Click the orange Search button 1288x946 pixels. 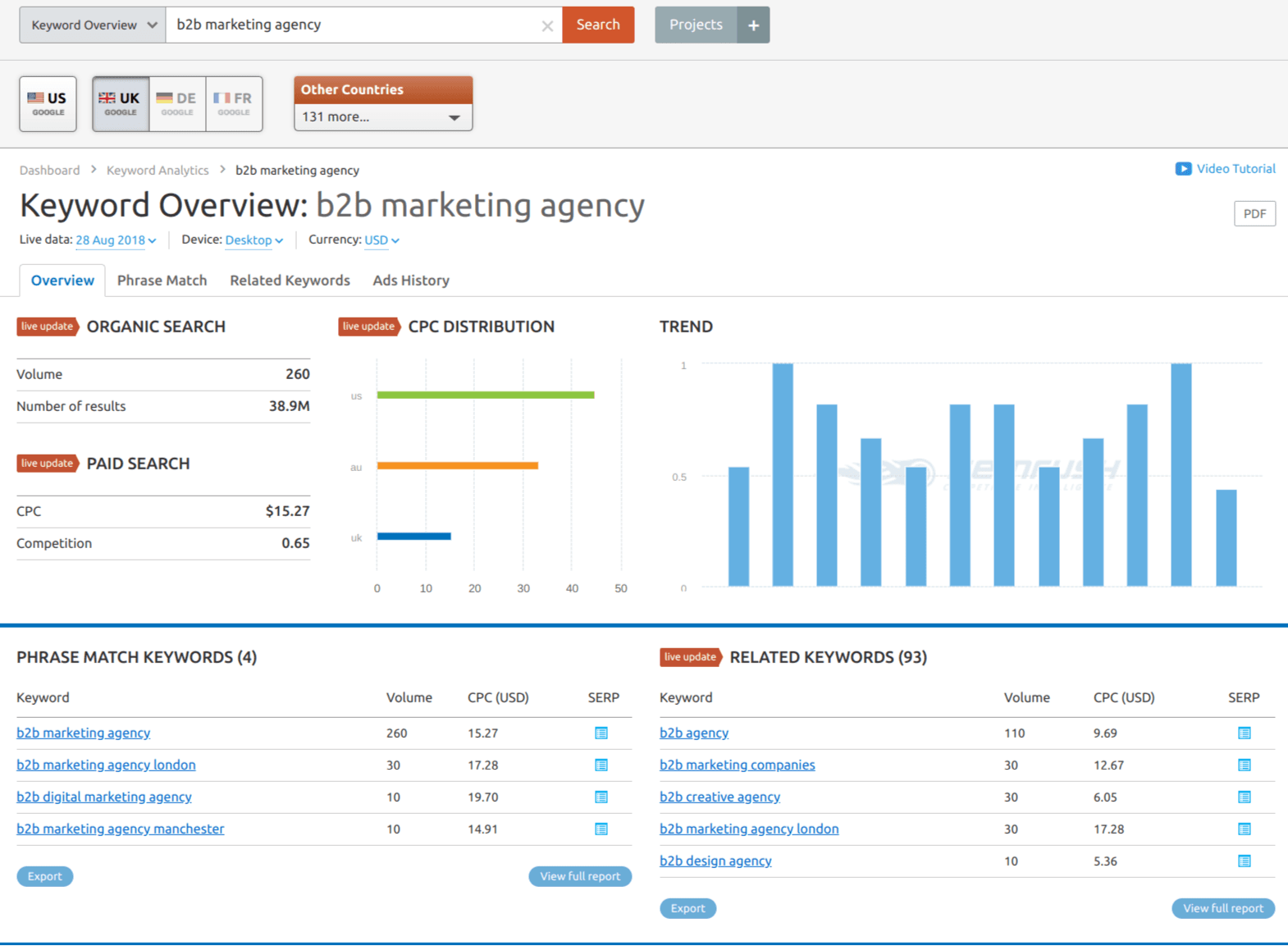[598, 25]
